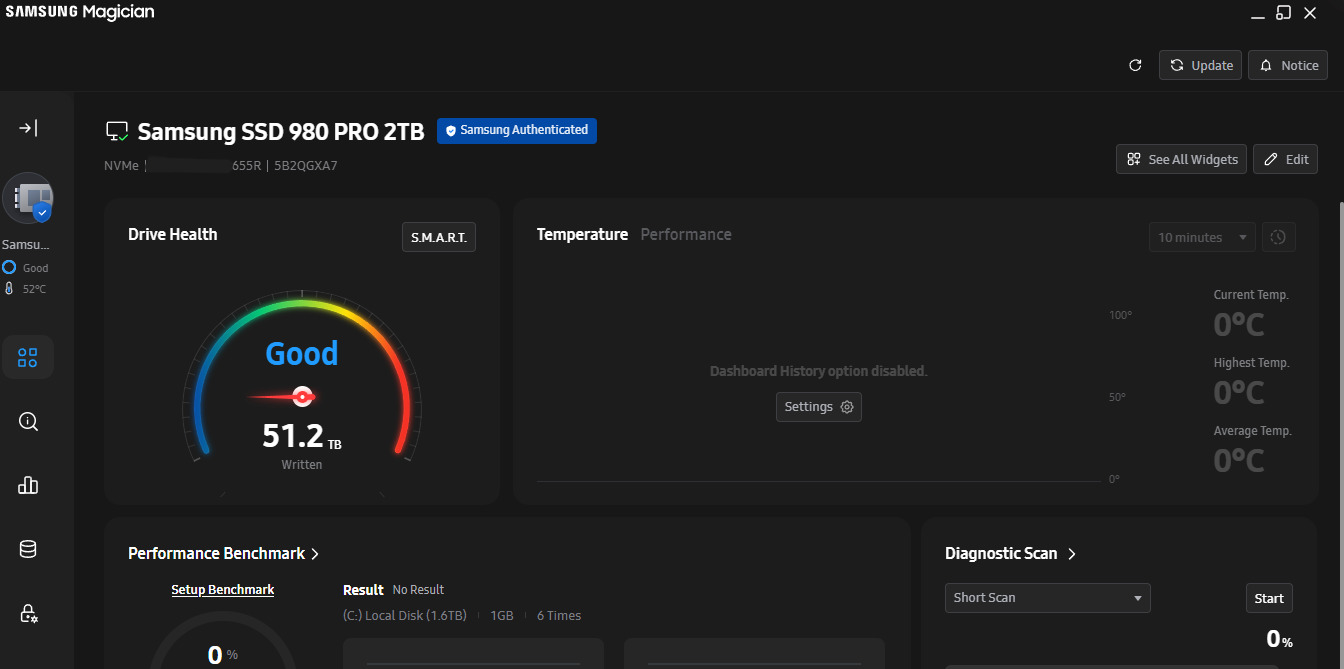Click the 51.2 TB Written value
The image size is (1344, 669).
302,436
